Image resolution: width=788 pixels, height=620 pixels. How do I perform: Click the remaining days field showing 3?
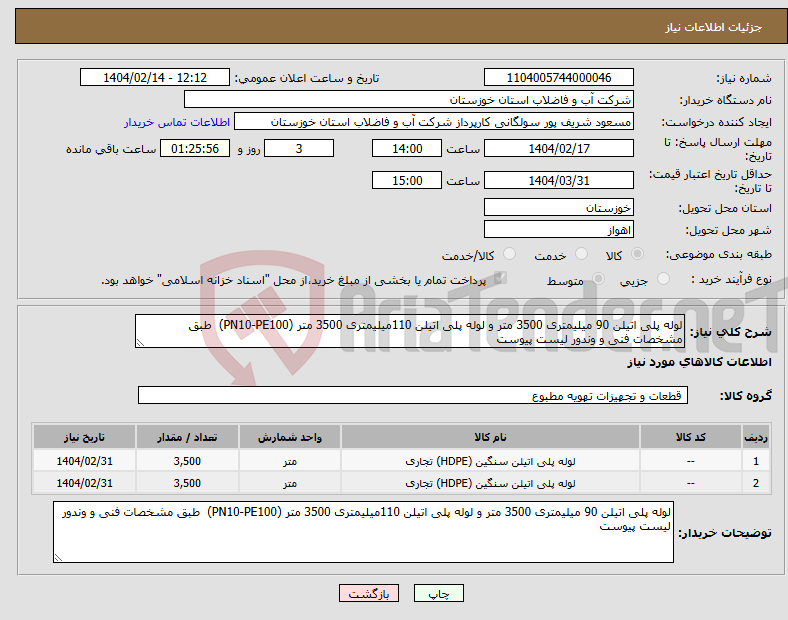pos(299,148)
